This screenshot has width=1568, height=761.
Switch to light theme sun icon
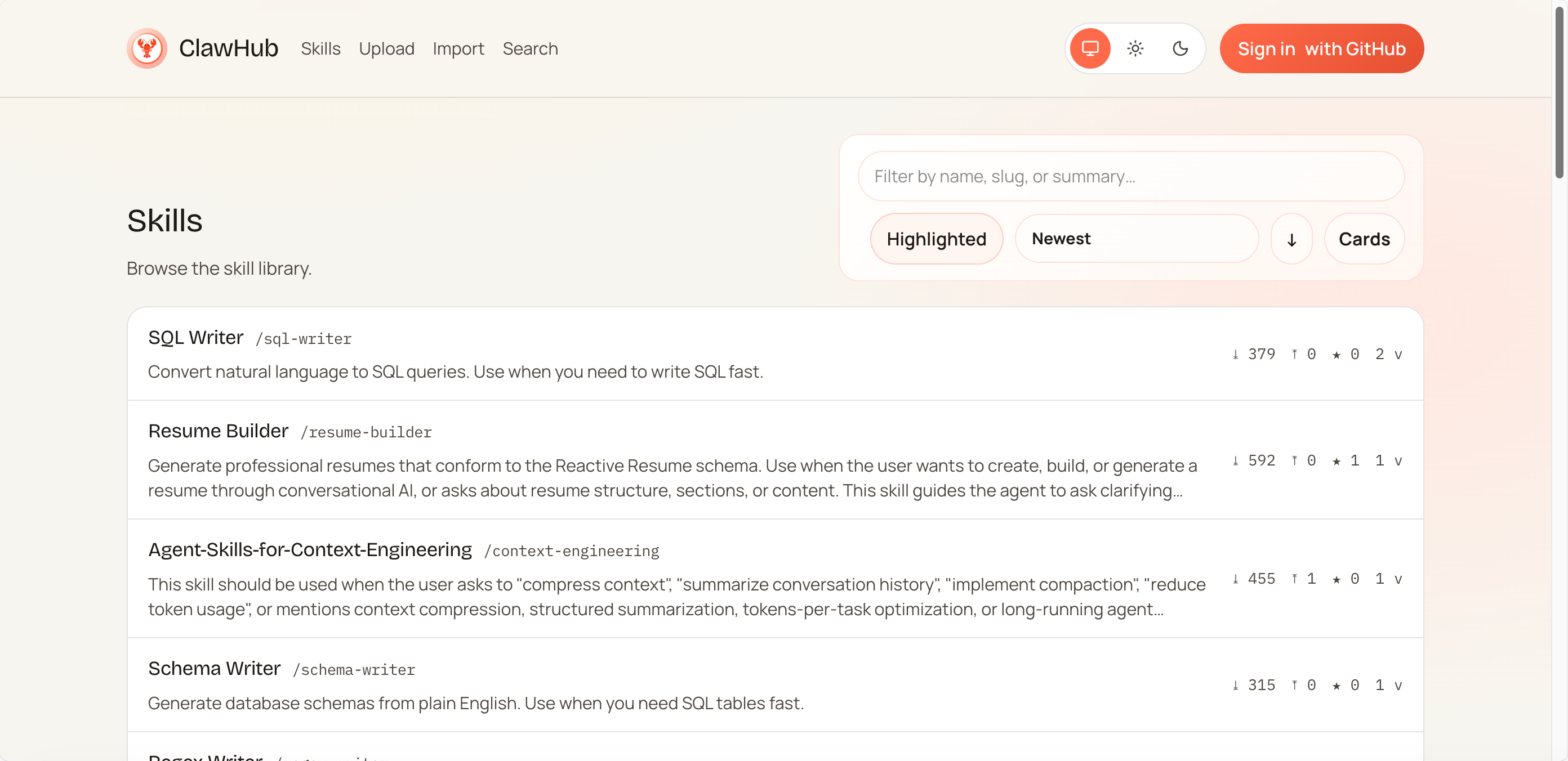point(1135,48)
